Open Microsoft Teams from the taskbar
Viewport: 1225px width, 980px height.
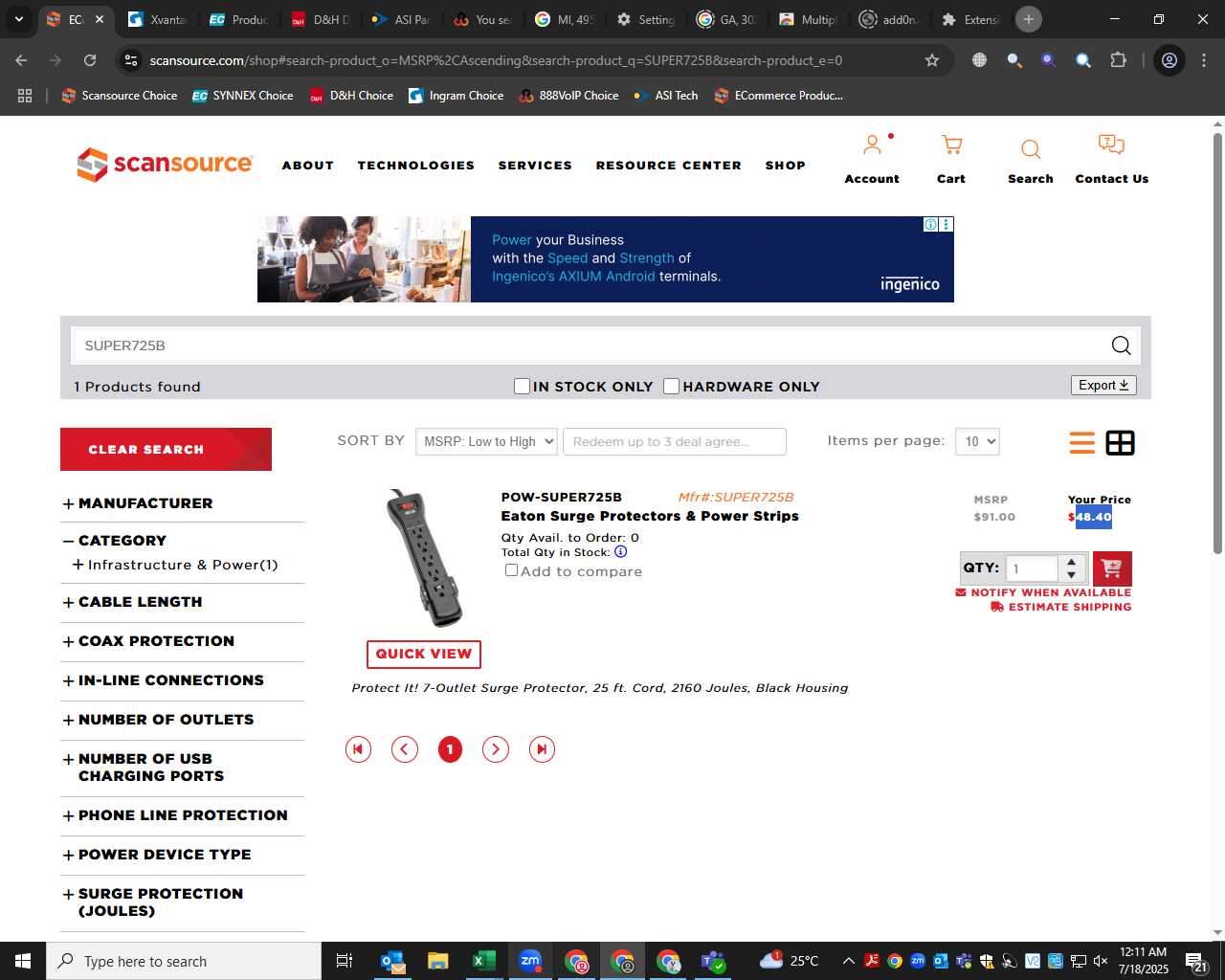coord(713,961)
